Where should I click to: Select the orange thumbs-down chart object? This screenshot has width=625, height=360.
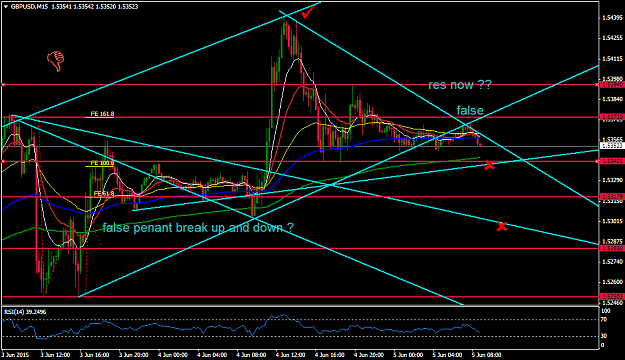point(56,61)
